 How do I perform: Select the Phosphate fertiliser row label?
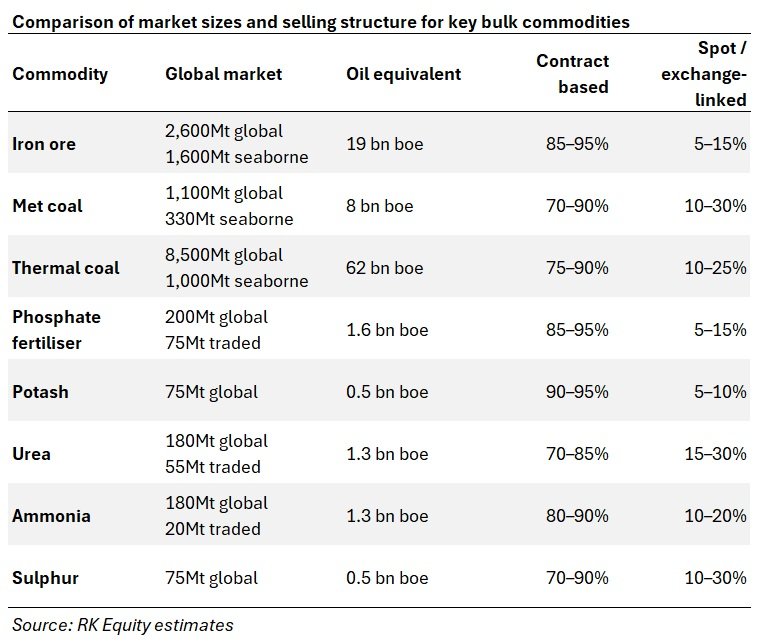[56, 330]
